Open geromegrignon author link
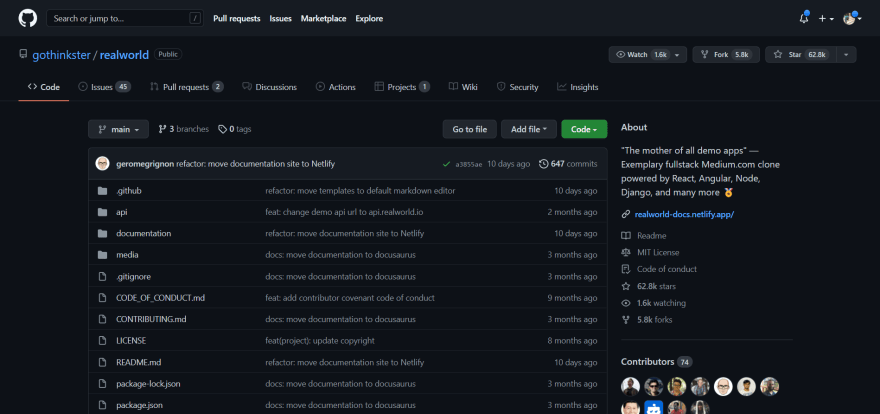The image size is (880, 414). point(145,164)
